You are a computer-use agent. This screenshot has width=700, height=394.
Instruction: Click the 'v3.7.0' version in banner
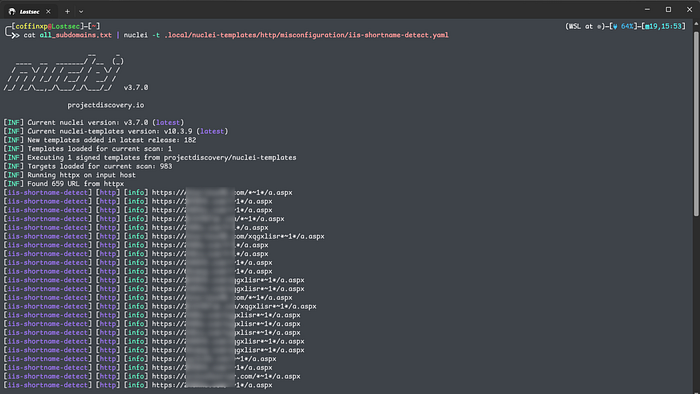coord(136,88)
